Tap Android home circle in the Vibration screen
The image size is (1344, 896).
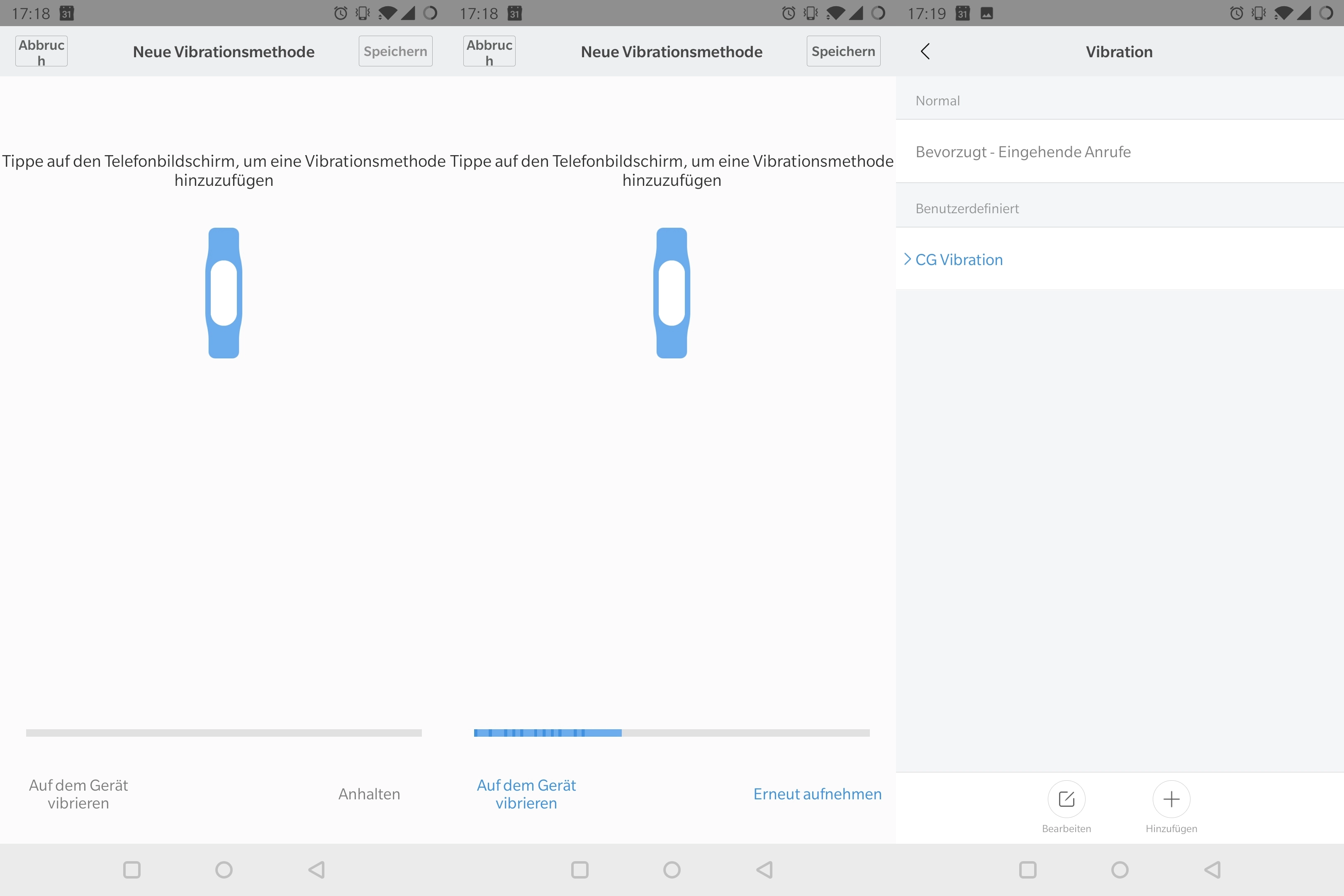(1120, 870)
